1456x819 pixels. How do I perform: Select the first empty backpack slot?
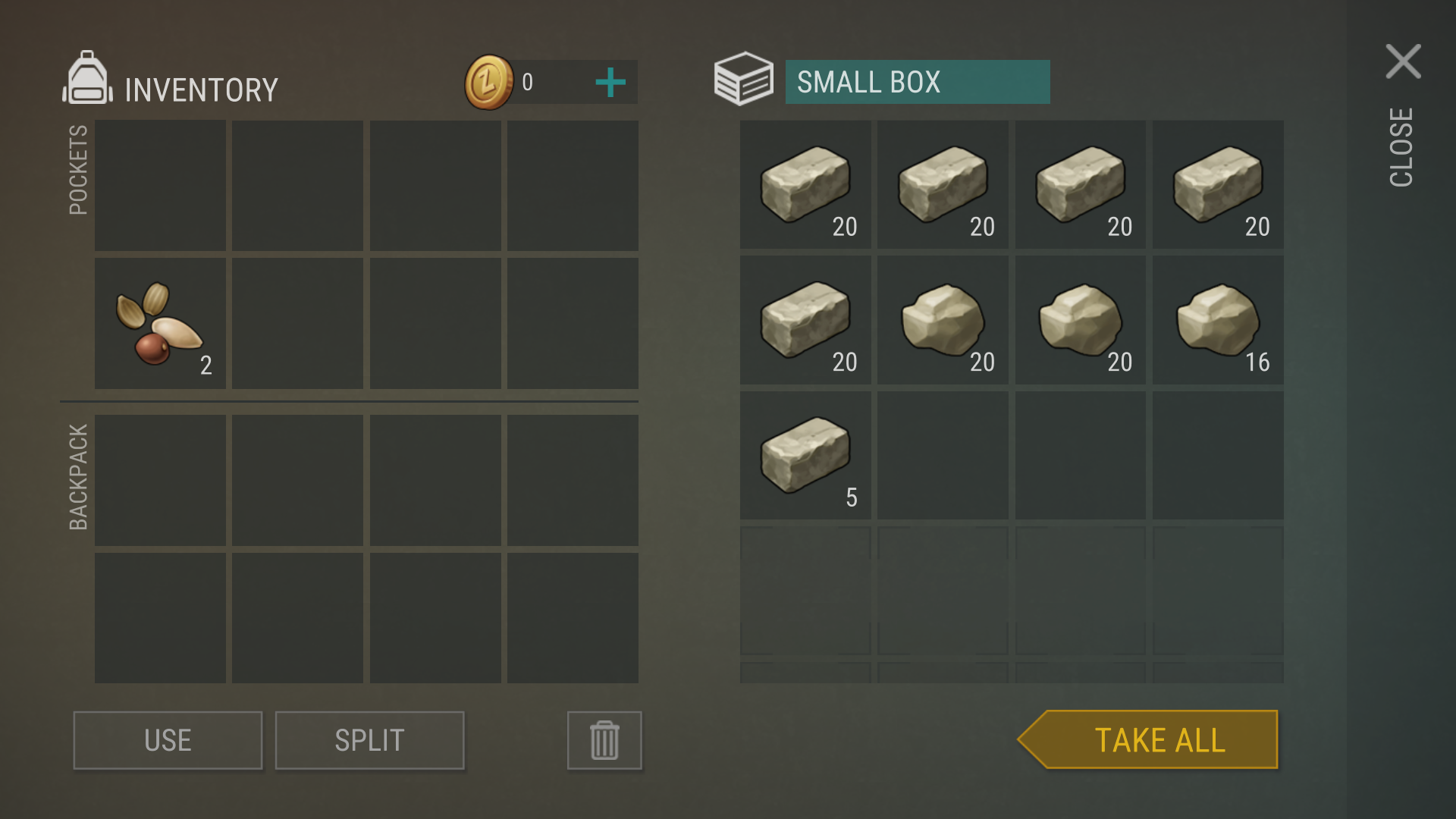(160, 480)
